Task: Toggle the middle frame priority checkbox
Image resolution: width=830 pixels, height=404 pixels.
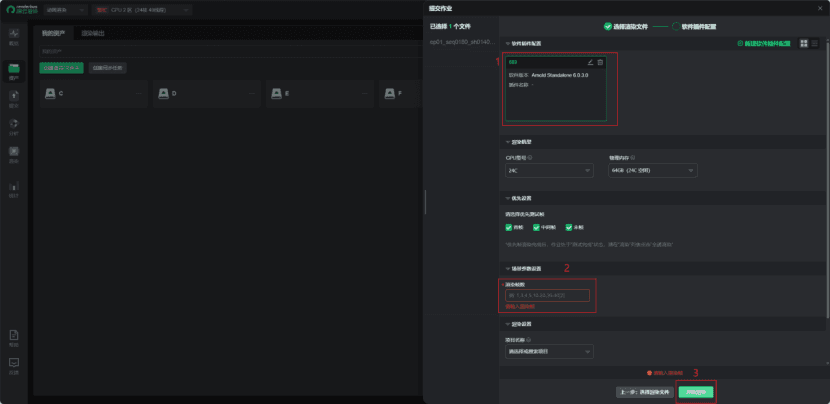Action: tap(536, 227)
